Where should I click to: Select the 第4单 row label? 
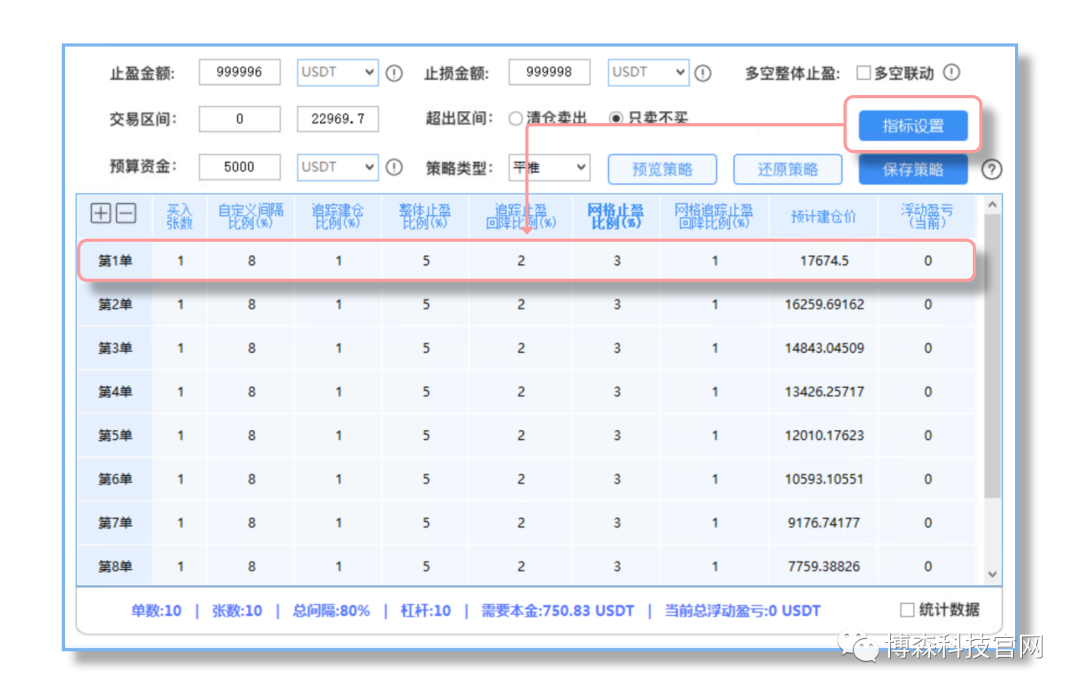pyautogui.click(x=115, y=392)
